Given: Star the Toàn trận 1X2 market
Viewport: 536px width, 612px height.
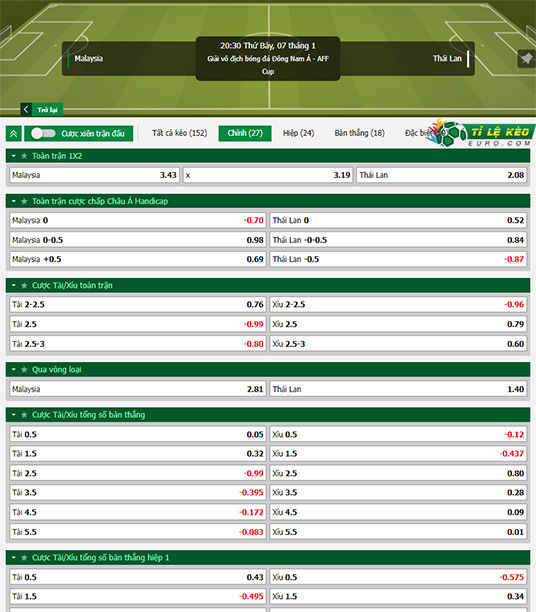Looking at the screenshot, I should (24, 156).
